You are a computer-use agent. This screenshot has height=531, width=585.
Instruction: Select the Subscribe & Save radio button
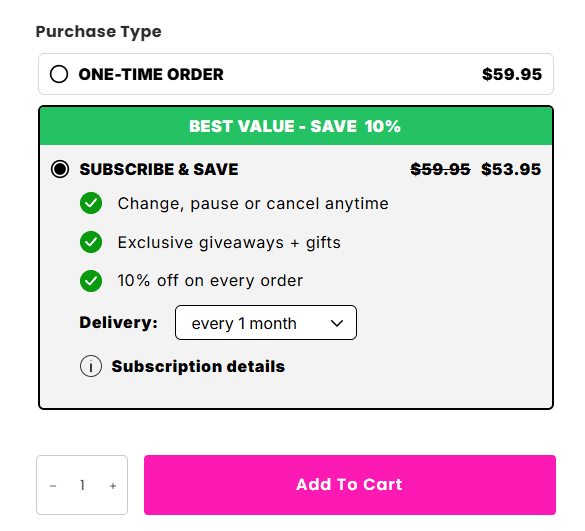60,169
